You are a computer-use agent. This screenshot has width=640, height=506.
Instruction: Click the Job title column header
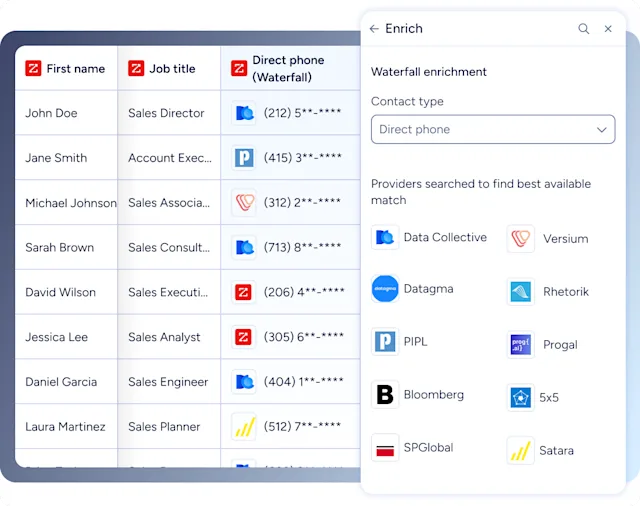point(169,68)
